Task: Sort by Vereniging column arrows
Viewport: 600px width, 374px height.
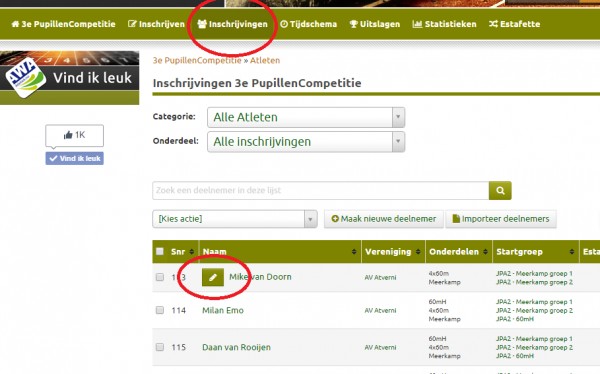Action: pos(418,252)
